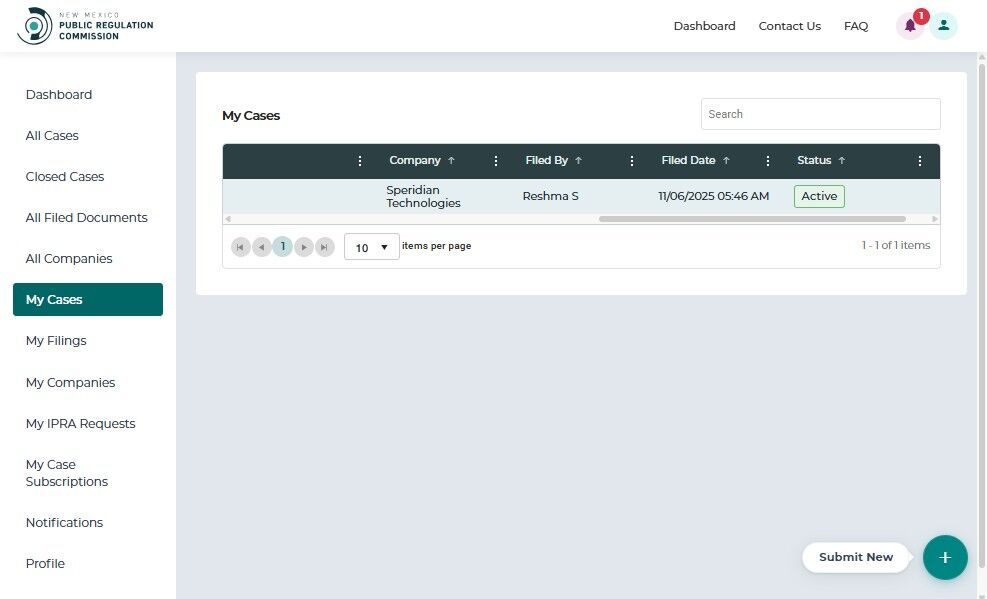Click the Contact Us link
Screen dimensions: 987x599
click(789, 26)
